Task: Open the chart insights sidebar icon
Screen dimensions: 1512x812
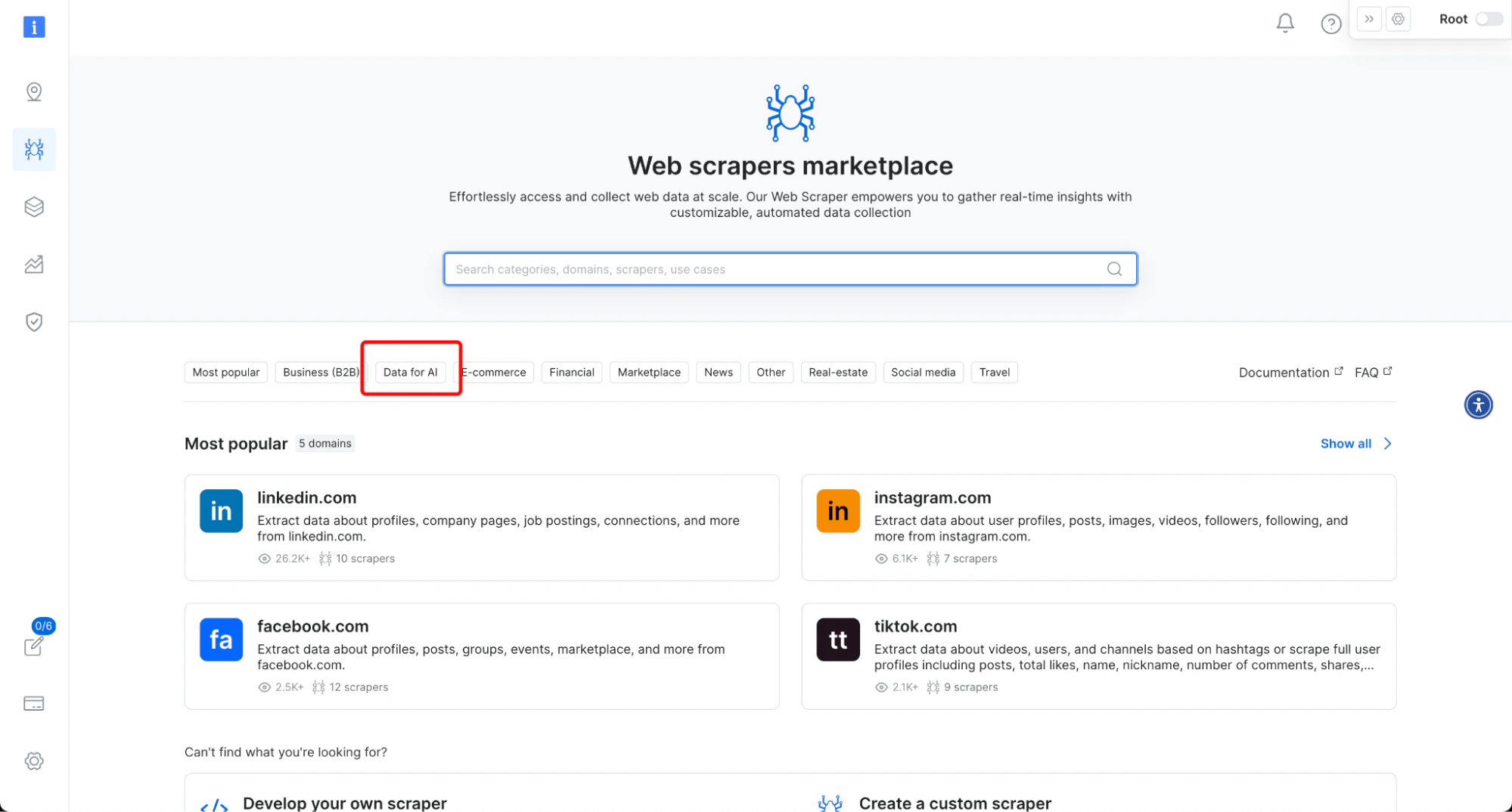Action: pos(34,264)
